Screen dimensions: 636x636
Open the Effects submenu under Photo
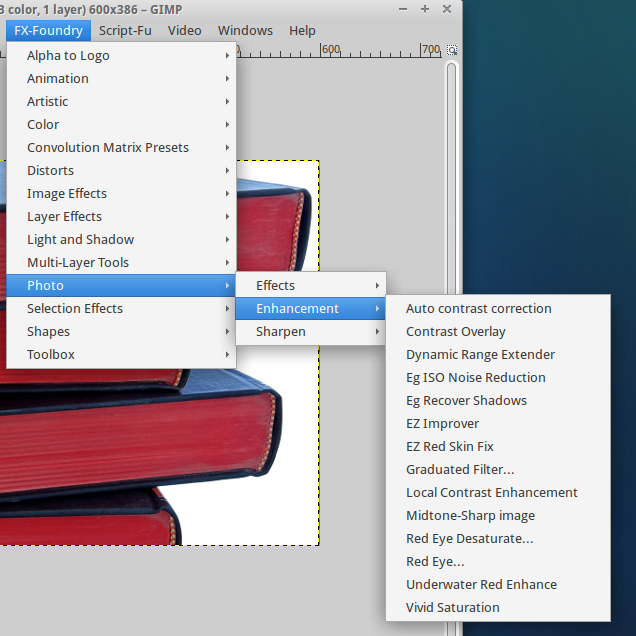[x=310, y=286]
